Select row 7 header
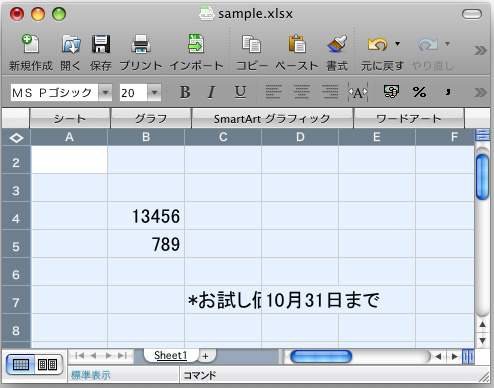Viewport: 494px width, 388px height. tap(16, 300)
